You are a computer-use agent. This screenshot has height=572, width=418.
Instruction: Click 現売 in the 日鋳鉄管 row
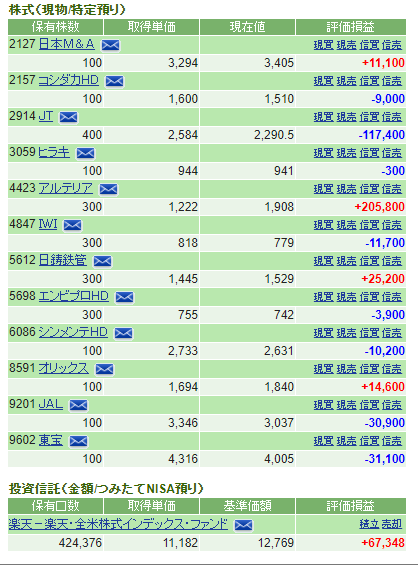346,261
